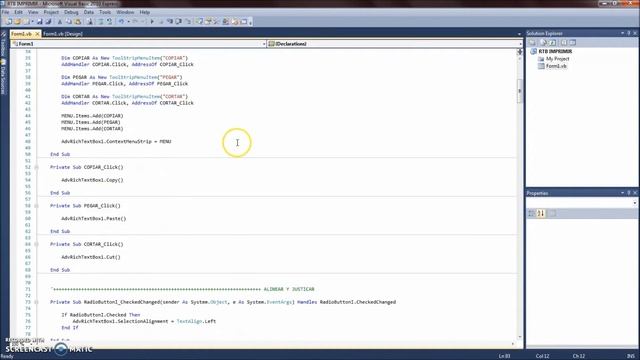Click the editor split bar handle

click(520, 51)
